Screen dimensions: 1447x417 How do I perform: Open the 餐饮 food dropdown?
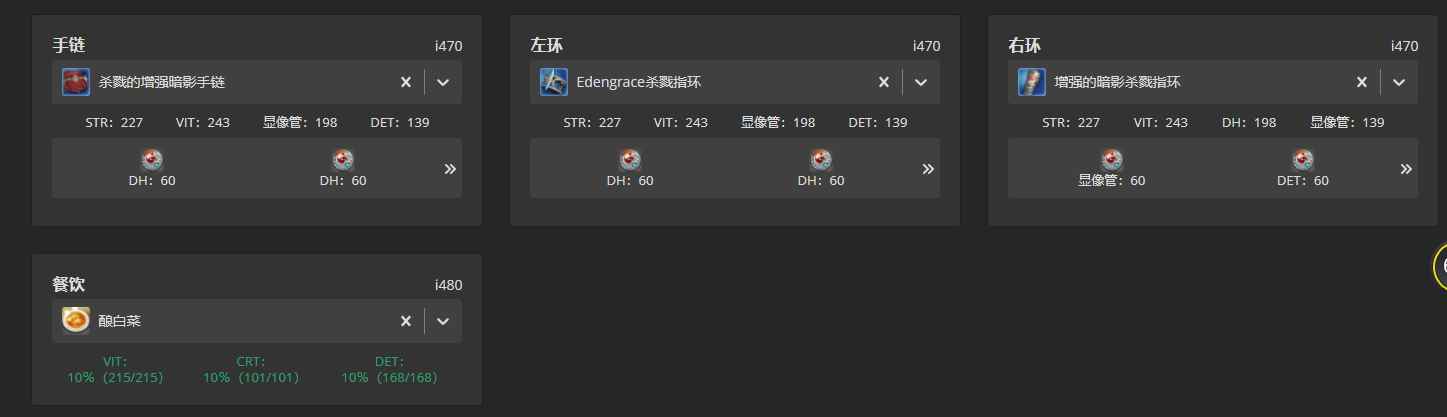coord(443,321)
